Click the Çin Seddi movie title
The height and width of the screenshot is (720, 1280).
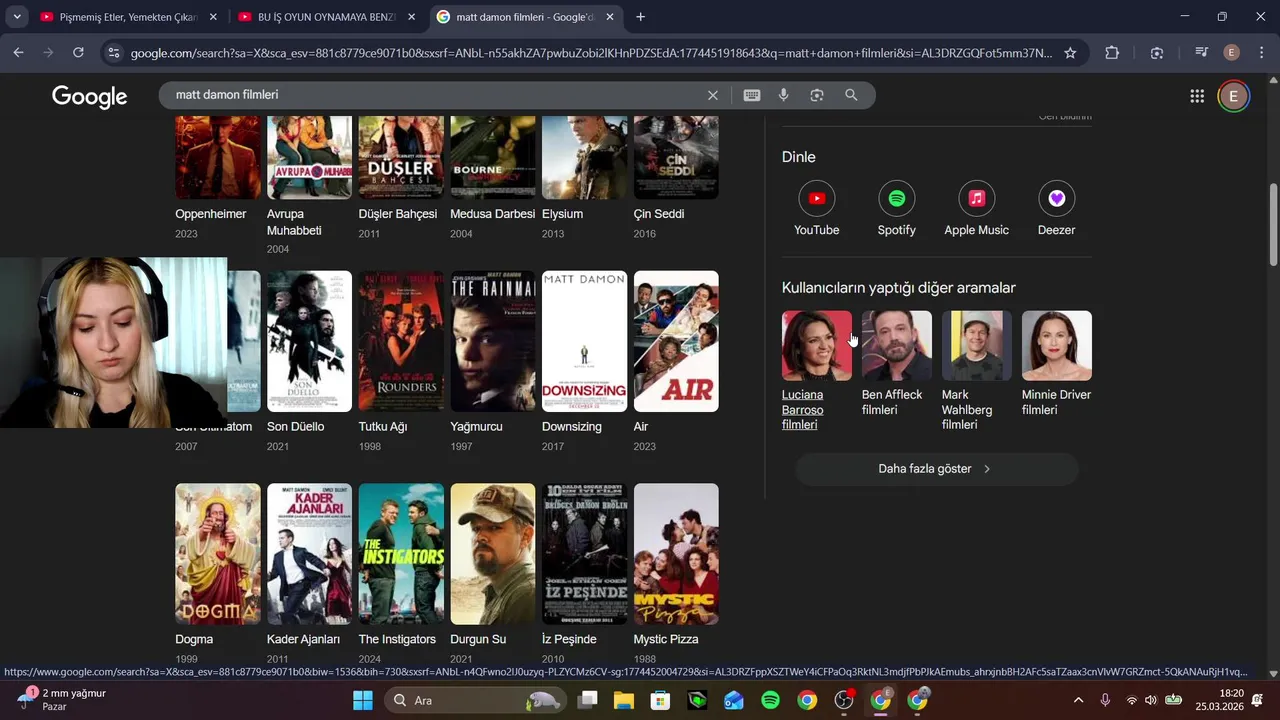coord(659,214)
